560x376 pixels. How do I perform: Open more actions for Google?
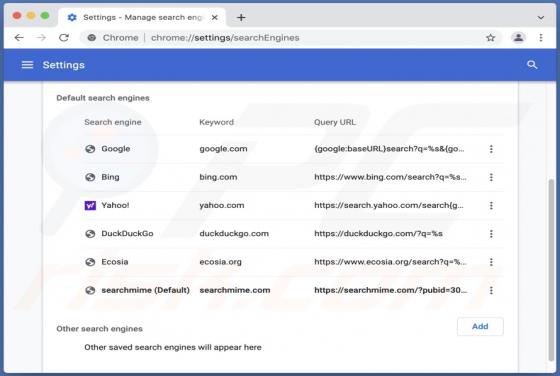[491, 149]
